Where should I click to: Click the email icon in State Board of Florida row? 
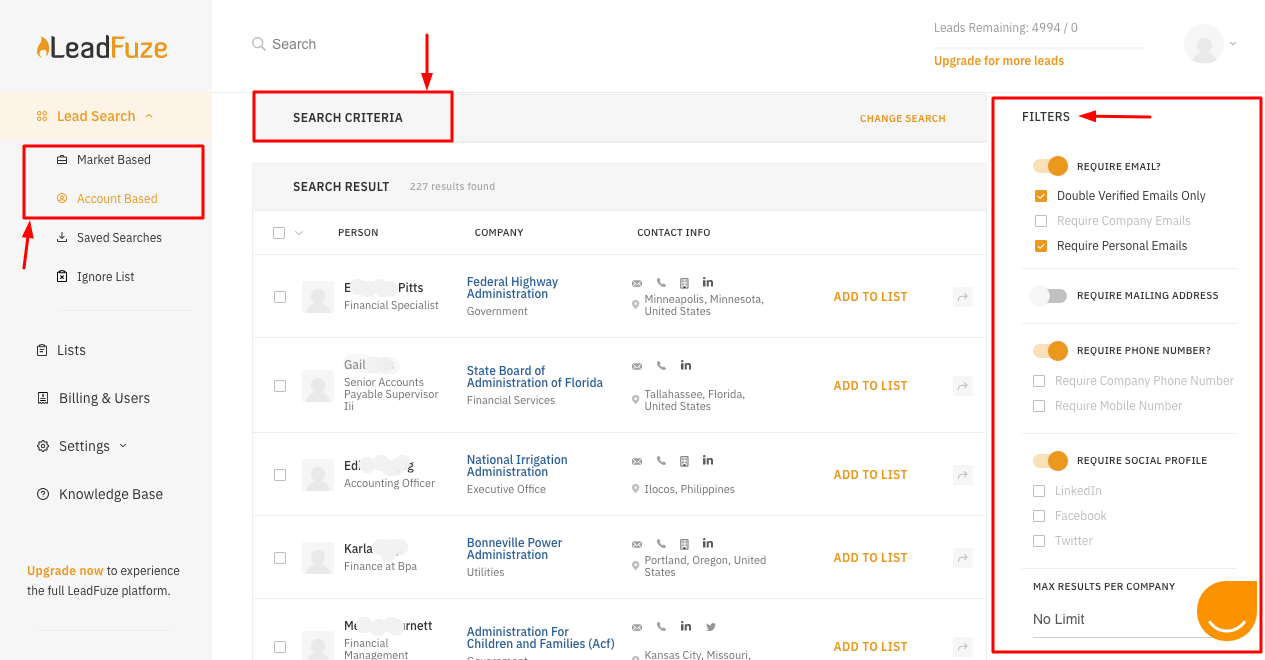click(x=637, y=366)
